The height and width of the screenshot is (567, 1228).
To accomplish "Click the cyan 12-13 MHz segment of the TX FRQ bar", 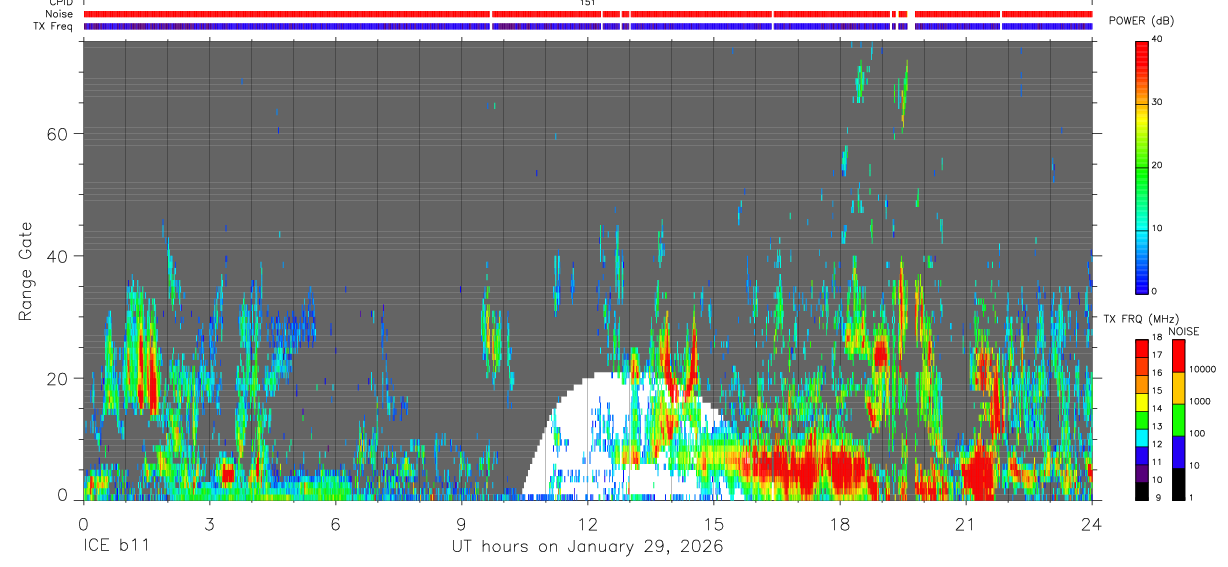I will coord(1142,437).
